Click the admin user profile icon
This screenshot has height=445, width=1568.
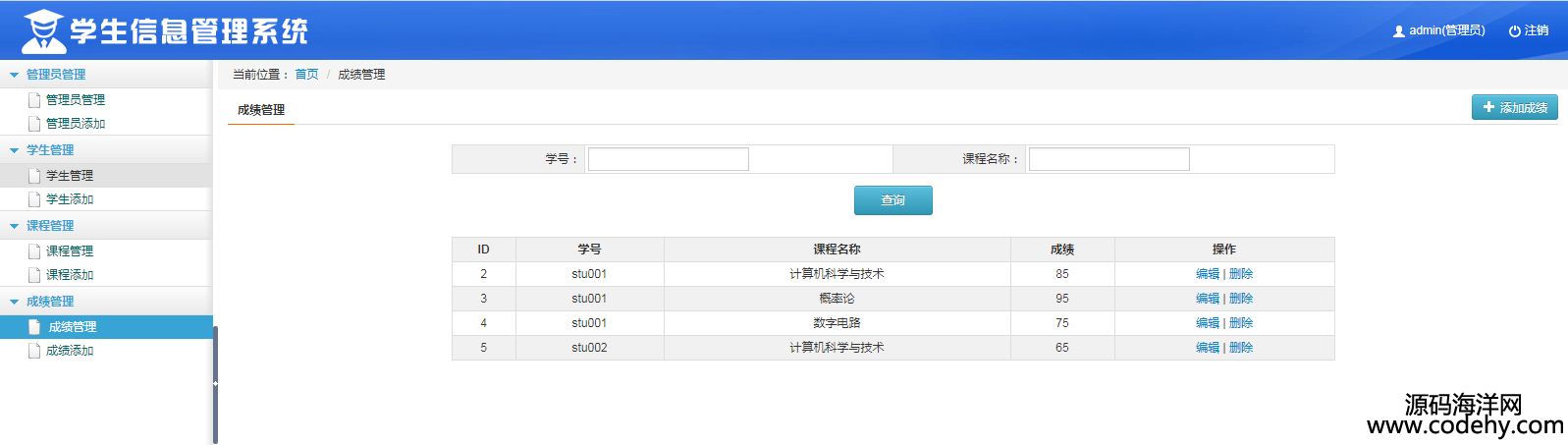pyautogui.click(x=1398, y=31)
